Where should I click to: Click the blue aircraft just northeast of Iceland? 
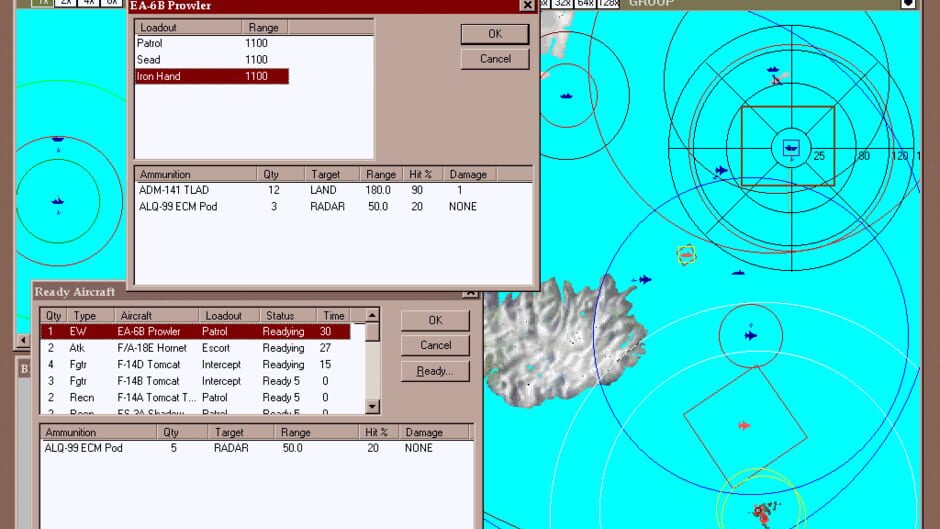(644, 280)
